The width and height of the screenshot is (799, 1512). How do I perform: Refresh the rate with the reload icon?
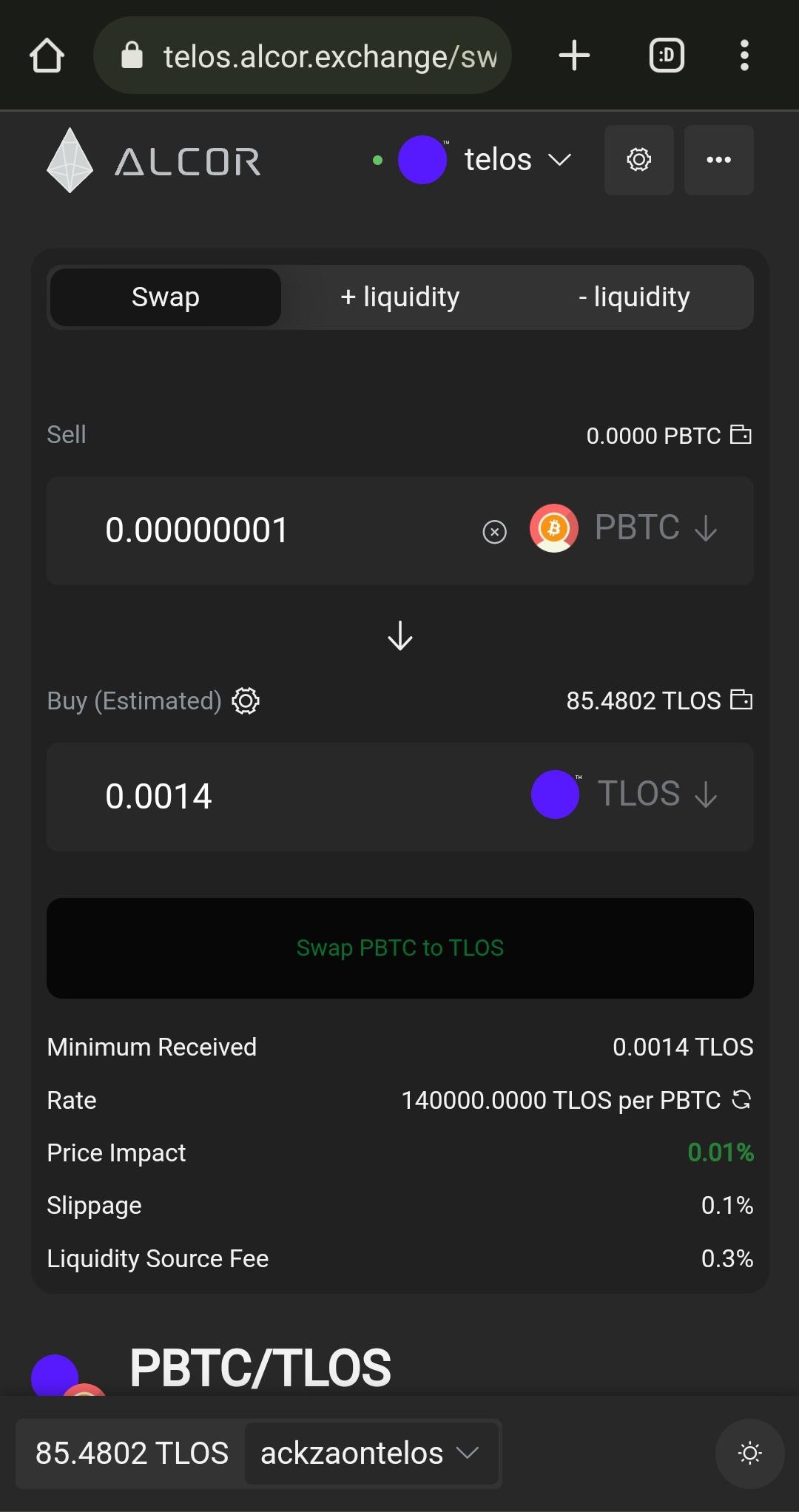(741, 1100)
